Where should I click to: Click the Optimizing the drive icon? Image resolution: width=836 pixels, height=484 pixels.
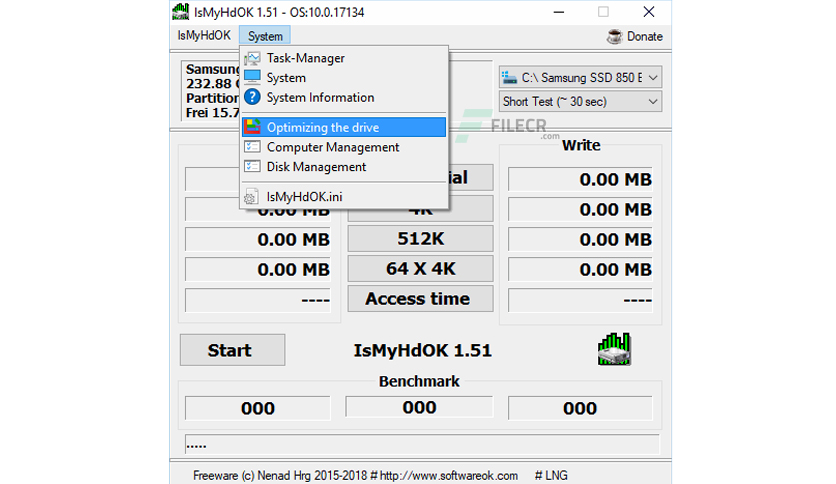point(252,127)
